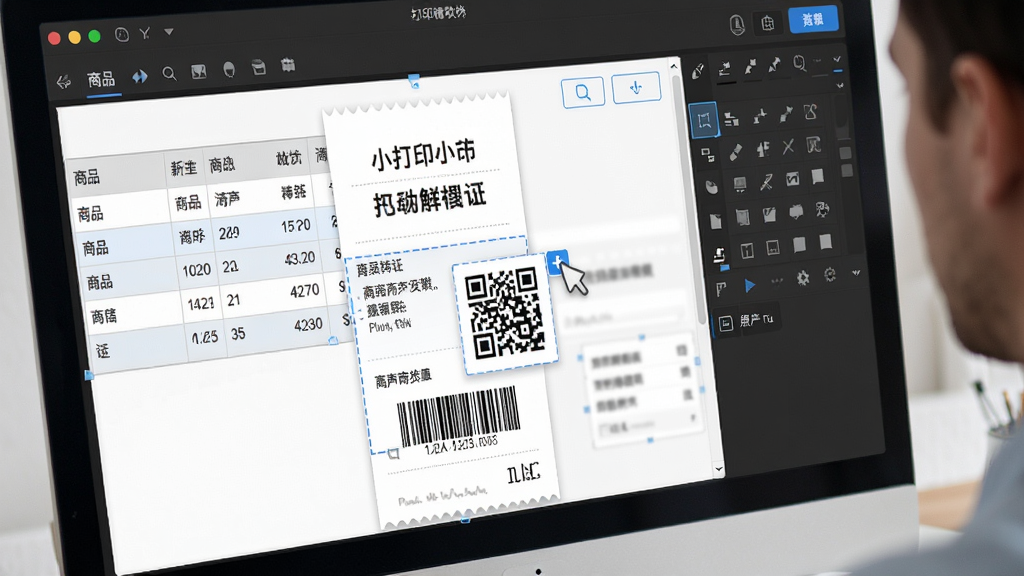Select the pencil tool at the right panel's top-left
Image resolution: width=1024 pixels, height=576 pixels.
tap(697, 71)
